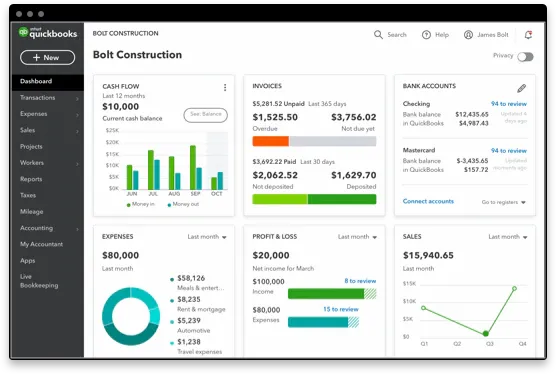Click the $1,238 Travel expenses entry

coord(196,346)
